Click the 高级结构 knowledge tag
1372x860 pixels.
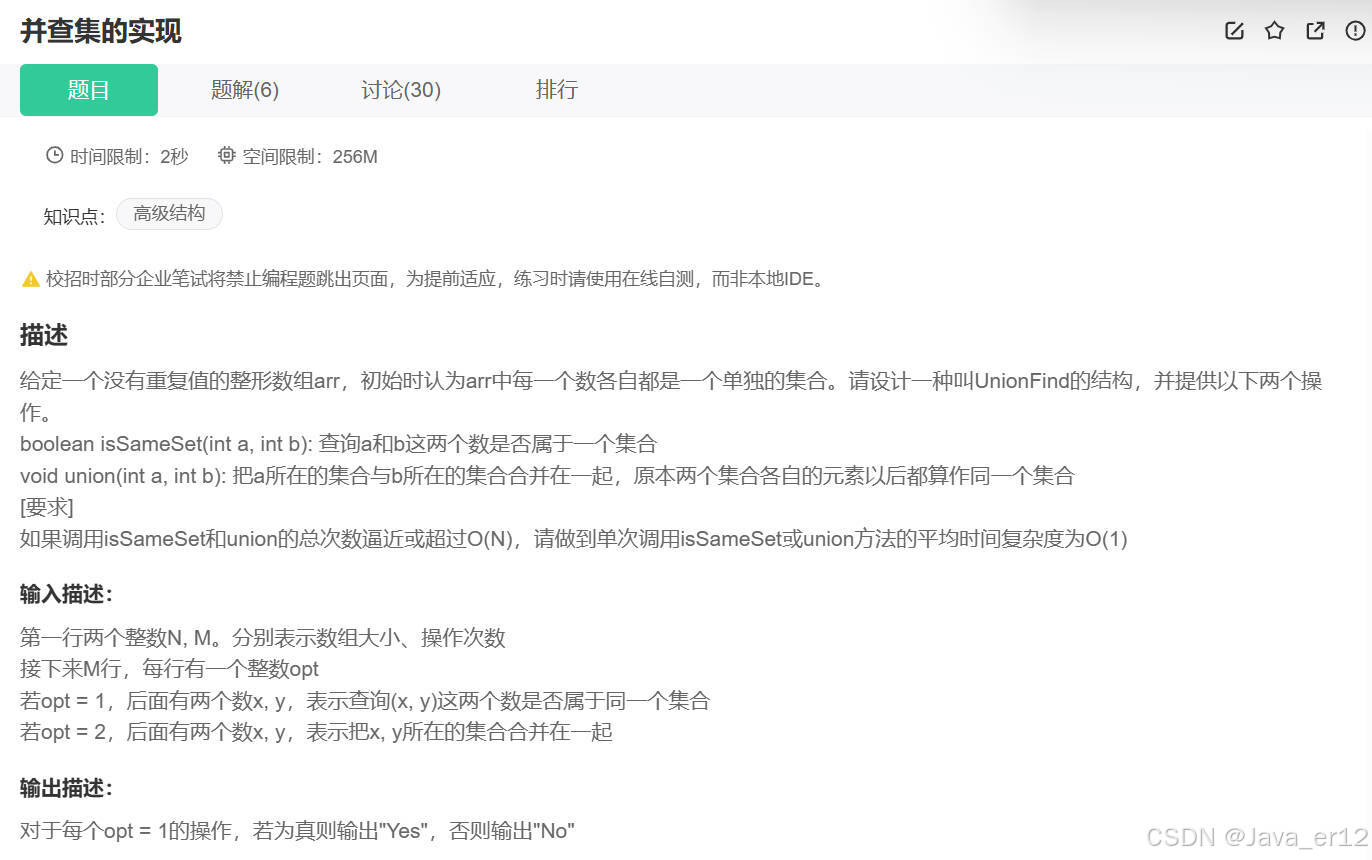[x=169, y=213]
